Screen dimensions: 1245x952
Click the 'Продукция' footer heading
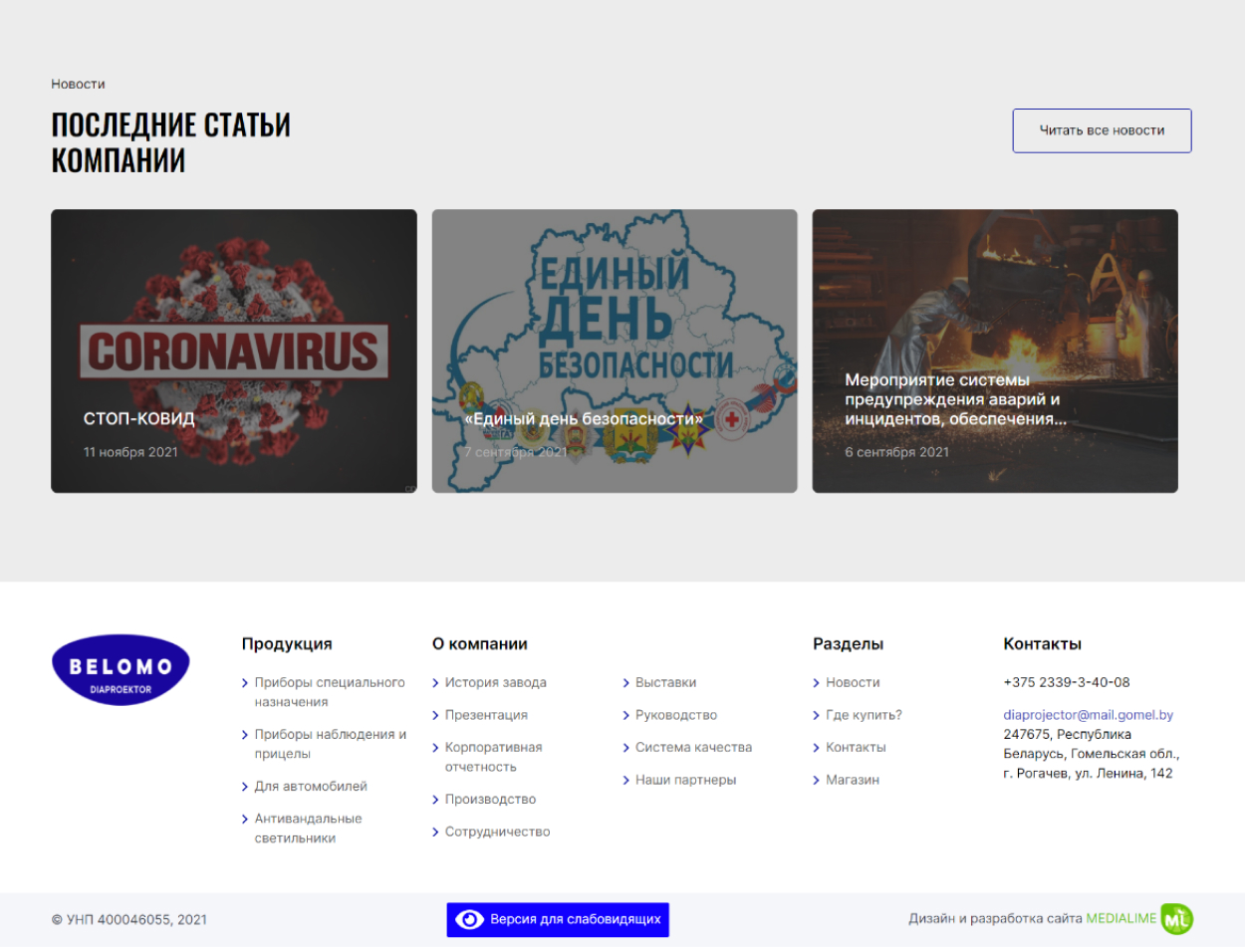point(287,644)
